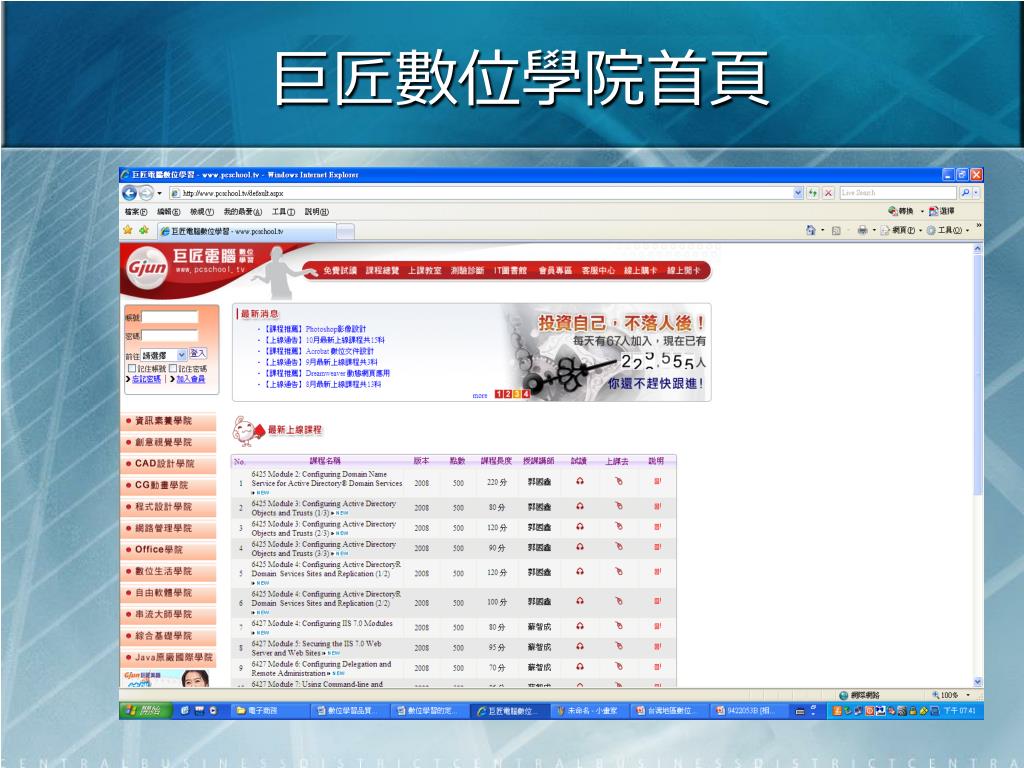Check the 記住密碼 remember-password checkbox

pyautogui.click(x=173, y=368)
